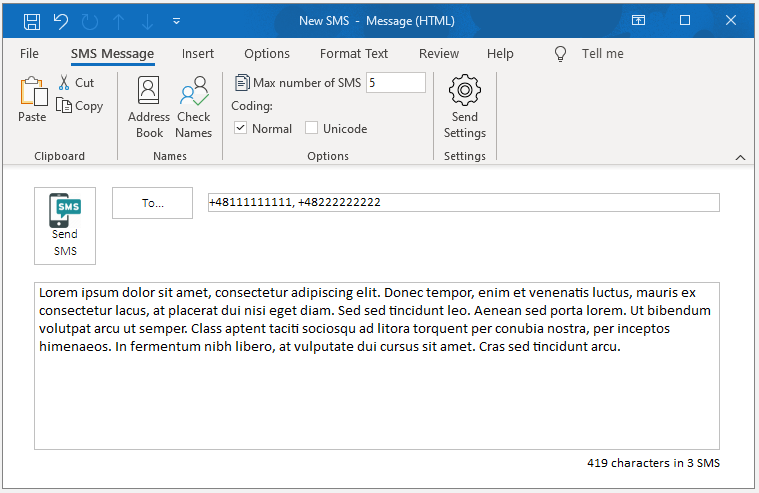Enable Unicode coding checkbox
Viewport: 759px width, 493px height.
pos(311,128)
